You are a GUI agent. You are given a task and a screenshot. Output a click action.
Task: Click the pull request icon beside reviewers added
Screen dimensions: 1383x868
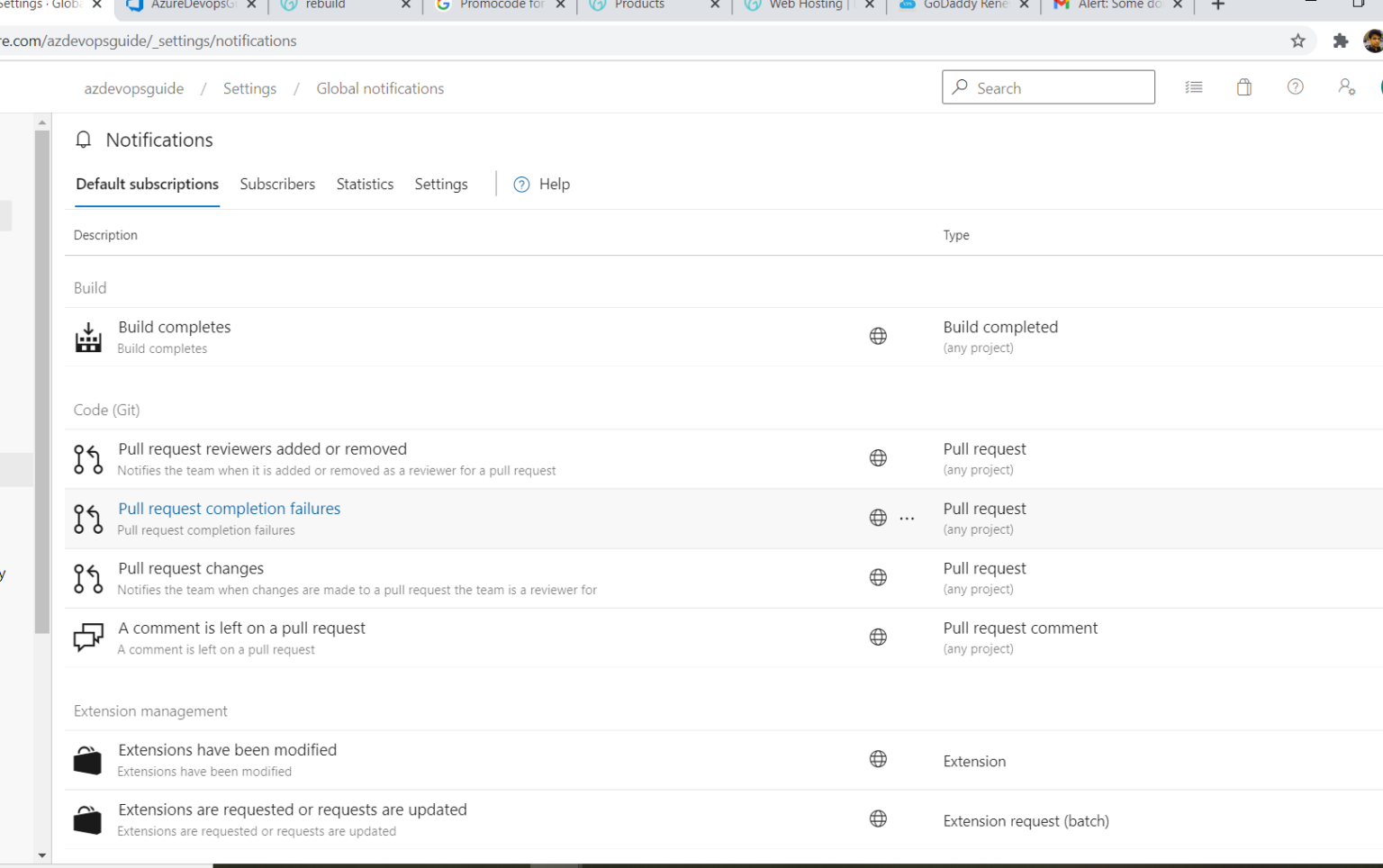88,459
